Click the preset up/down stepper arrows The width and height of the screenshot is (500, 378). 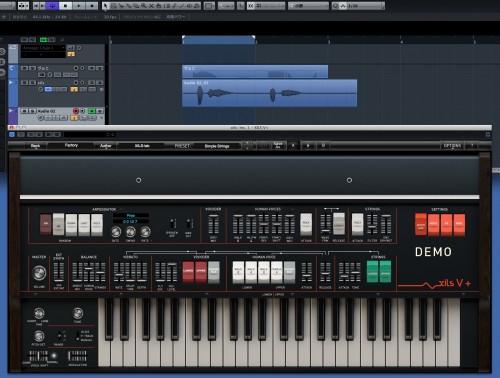[247, 146]
